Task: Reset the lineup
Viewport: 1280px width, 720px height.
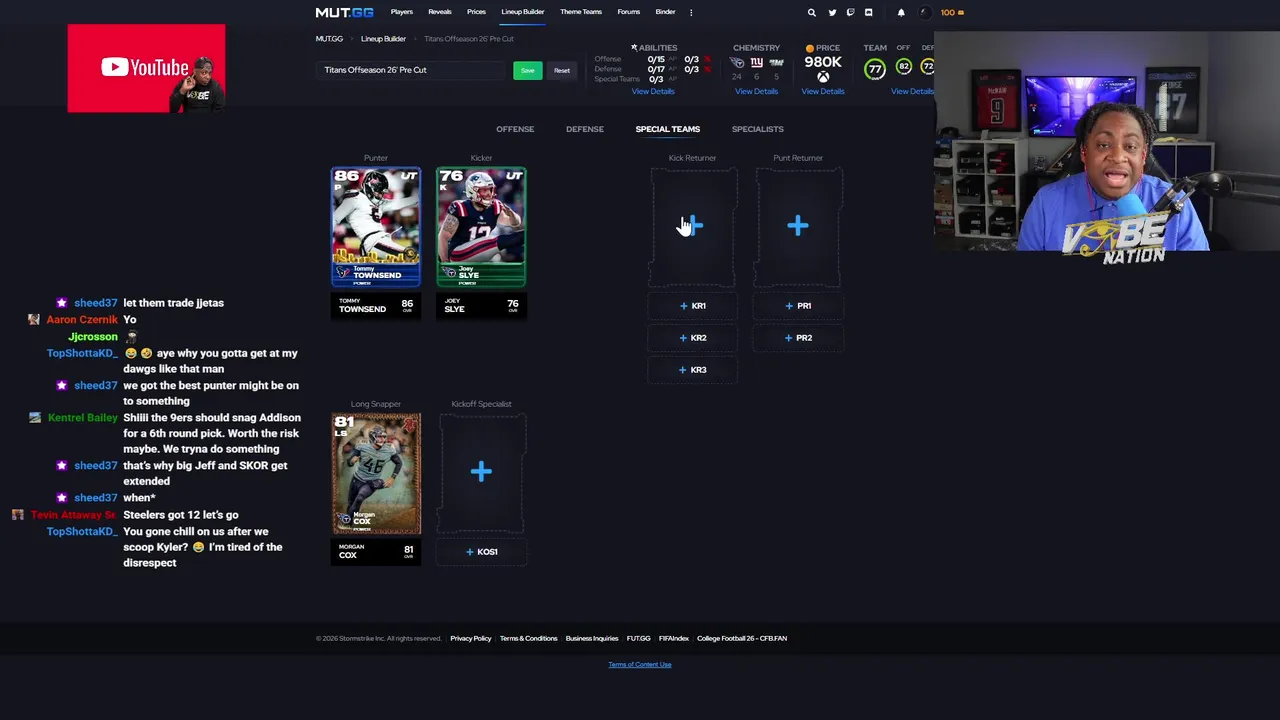Action: [x=562, y=71]
